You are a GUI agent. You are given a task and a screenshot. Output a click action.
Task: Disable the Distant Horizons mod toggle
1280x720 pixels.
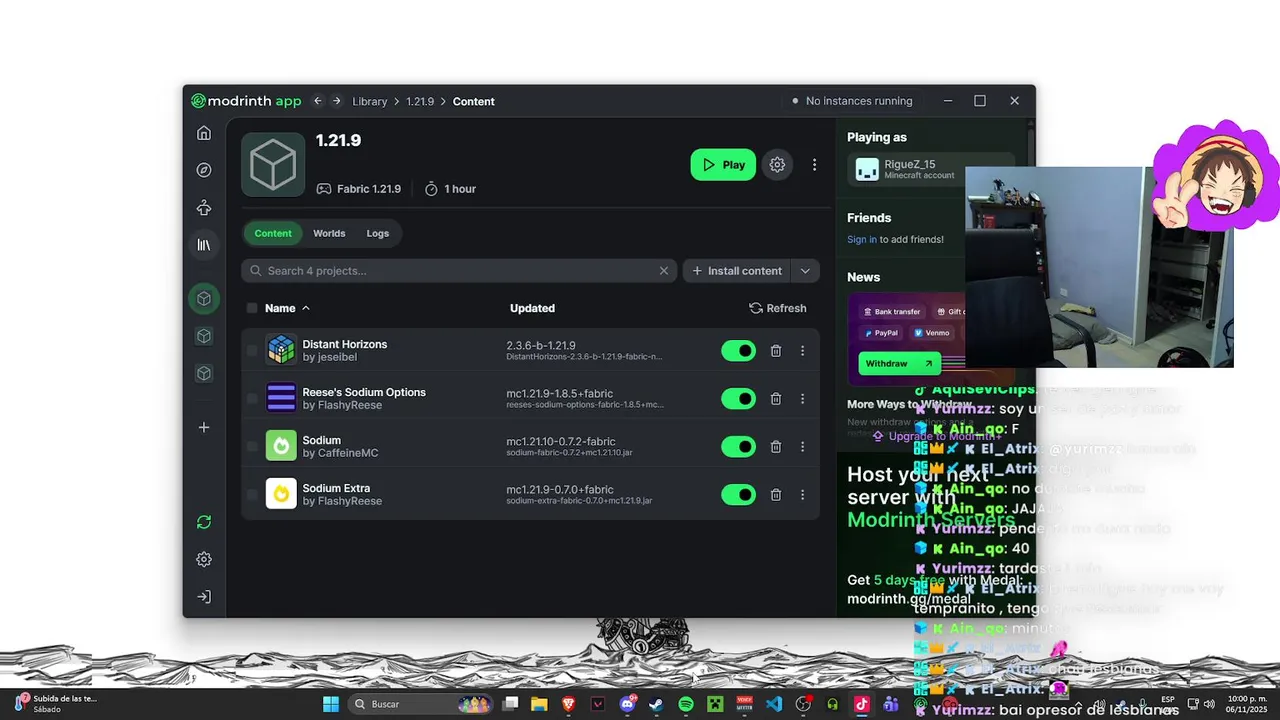[x=739, y=351]
